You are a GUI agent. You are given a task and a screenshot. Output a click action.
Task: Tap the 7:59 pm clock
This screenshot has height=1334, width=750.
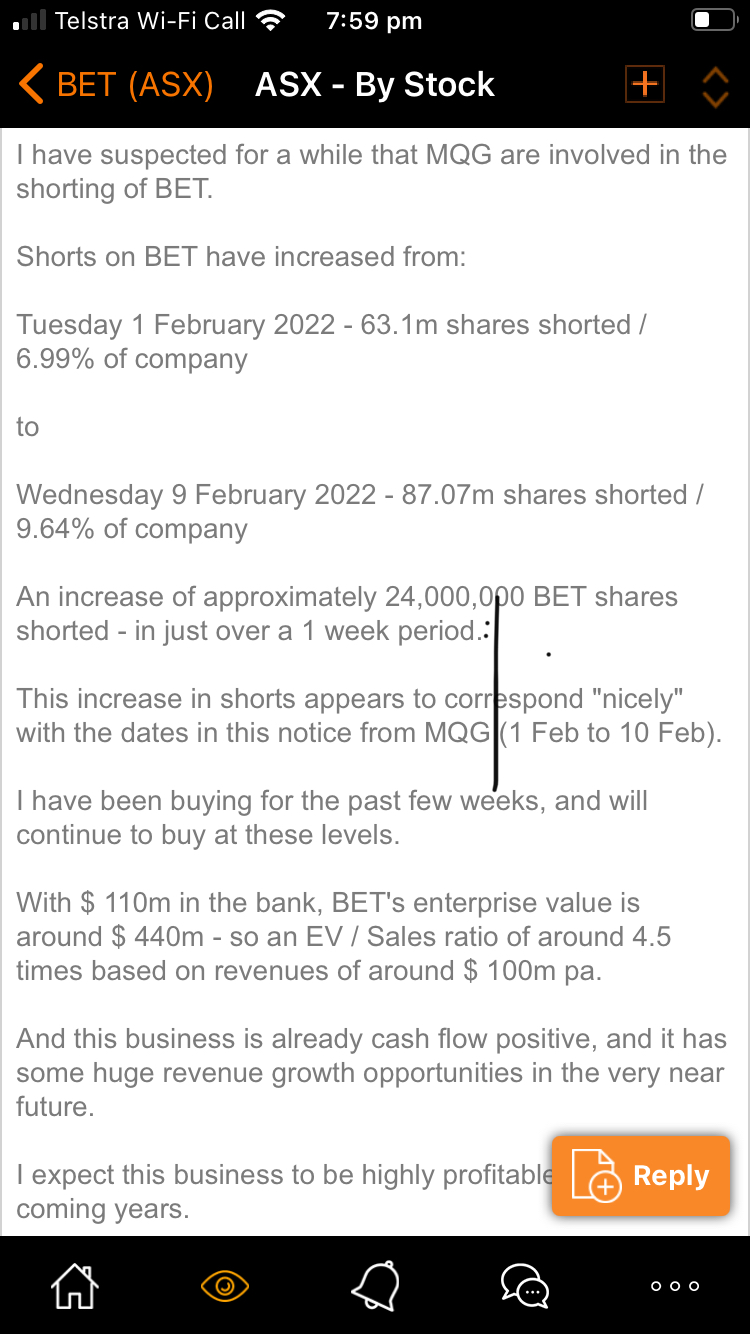coord(374,20)
